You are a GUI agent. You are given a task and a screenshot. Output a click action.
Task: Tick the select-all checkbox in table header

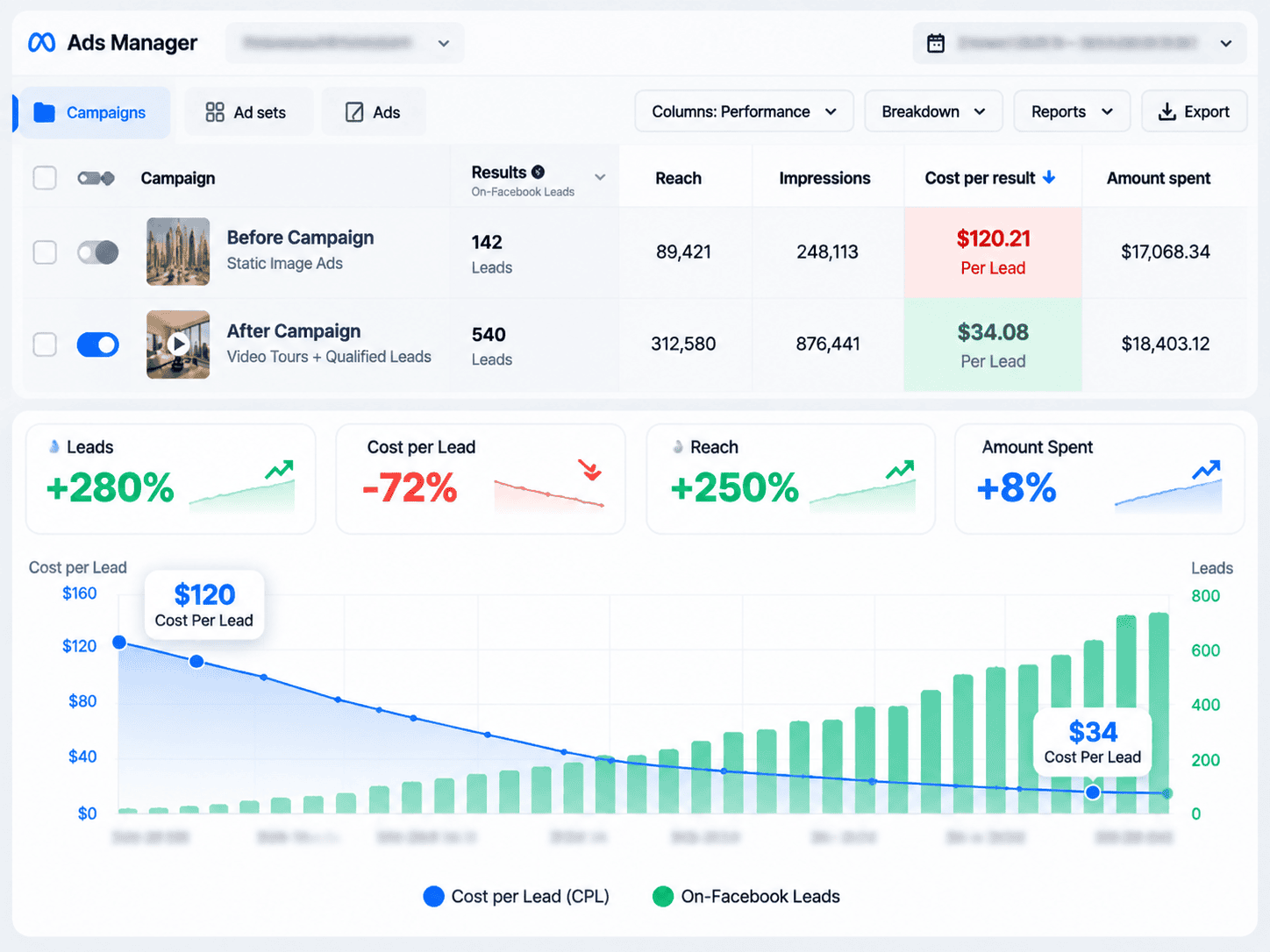45,178
